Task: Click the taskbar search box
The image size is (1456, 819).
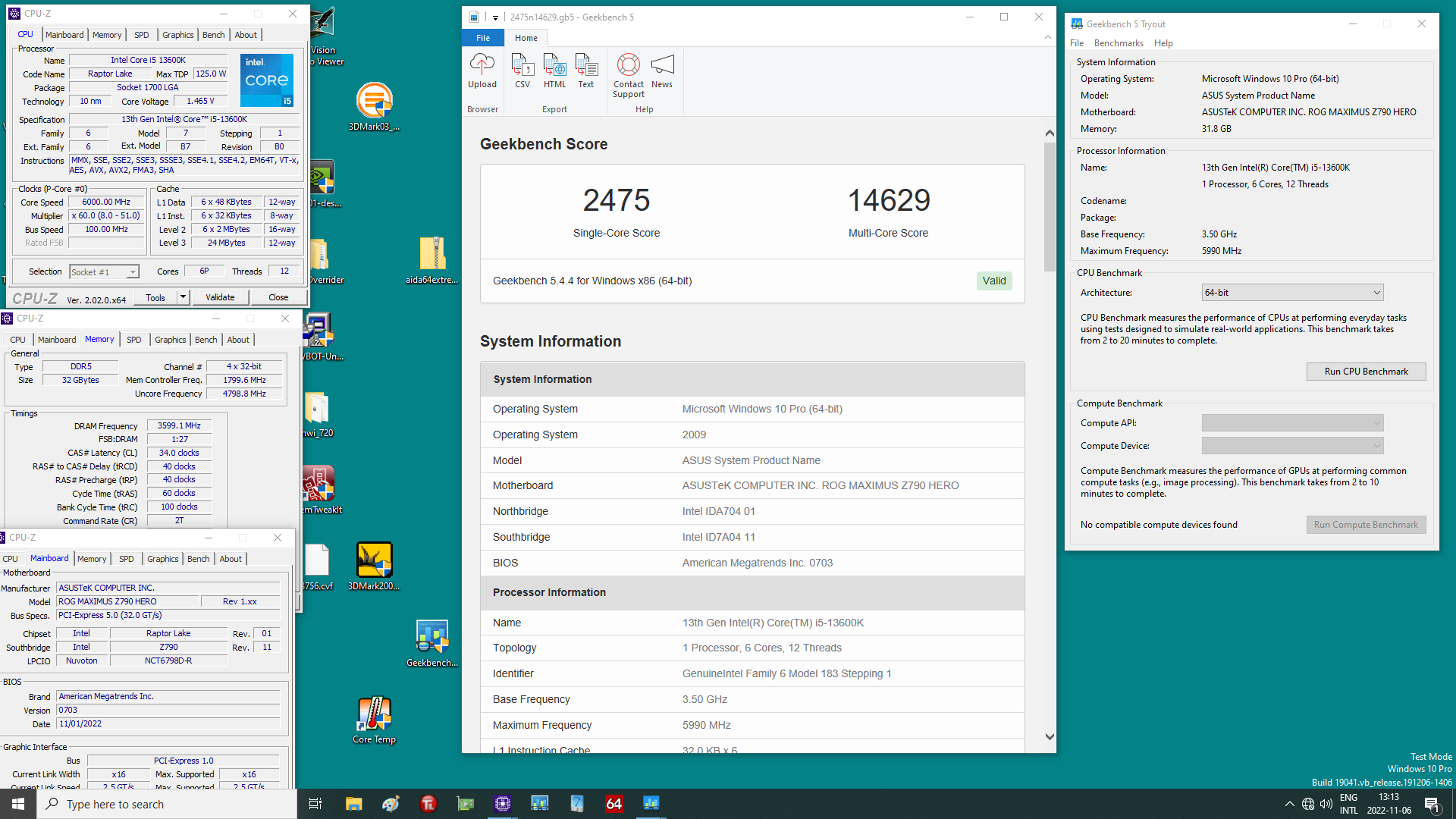Action: click(x=167, y=804)
